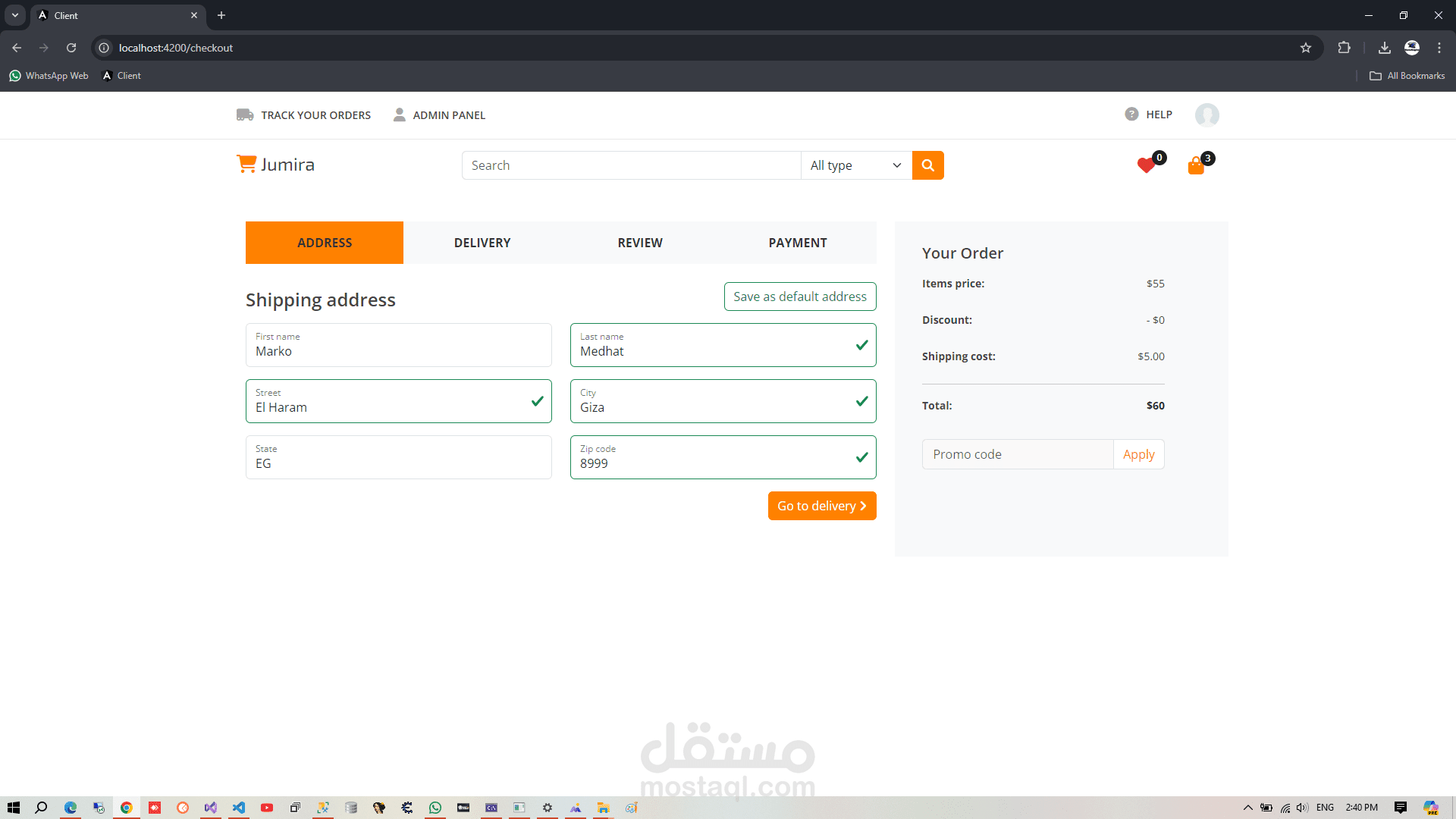The height and width of the screenshot is (819, 1456).
Task: Open the shopping bag cart icon
Action: pyautogui.click(x=1196, y=166)
